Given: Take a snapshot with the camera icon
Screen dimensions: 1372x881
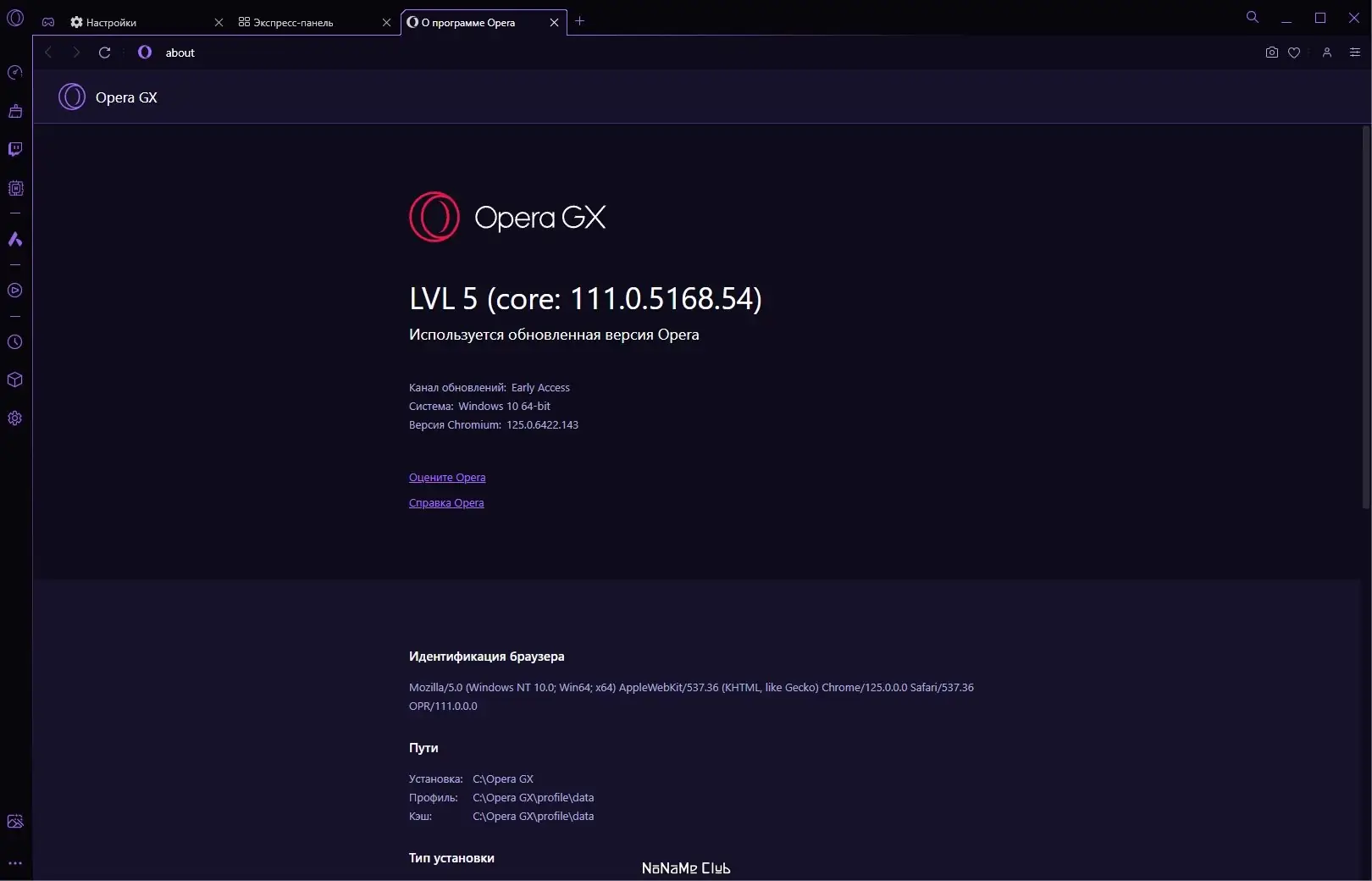Looking at the screenshot, I should [1272, 53].
